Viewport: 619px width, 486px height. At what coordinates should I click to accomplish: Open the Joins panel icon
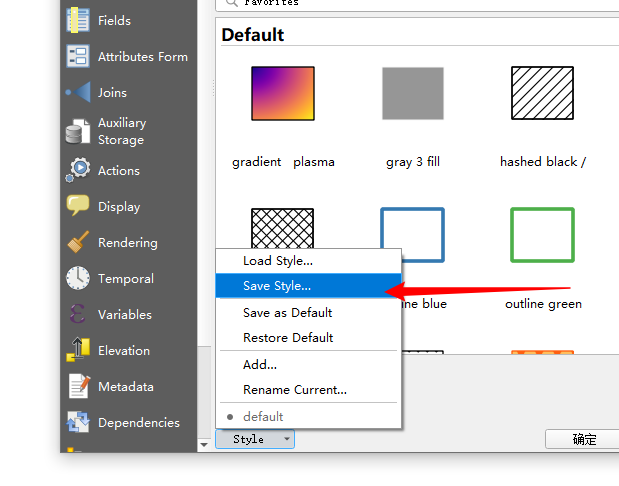pyautogui.click(x=78, y=92)
